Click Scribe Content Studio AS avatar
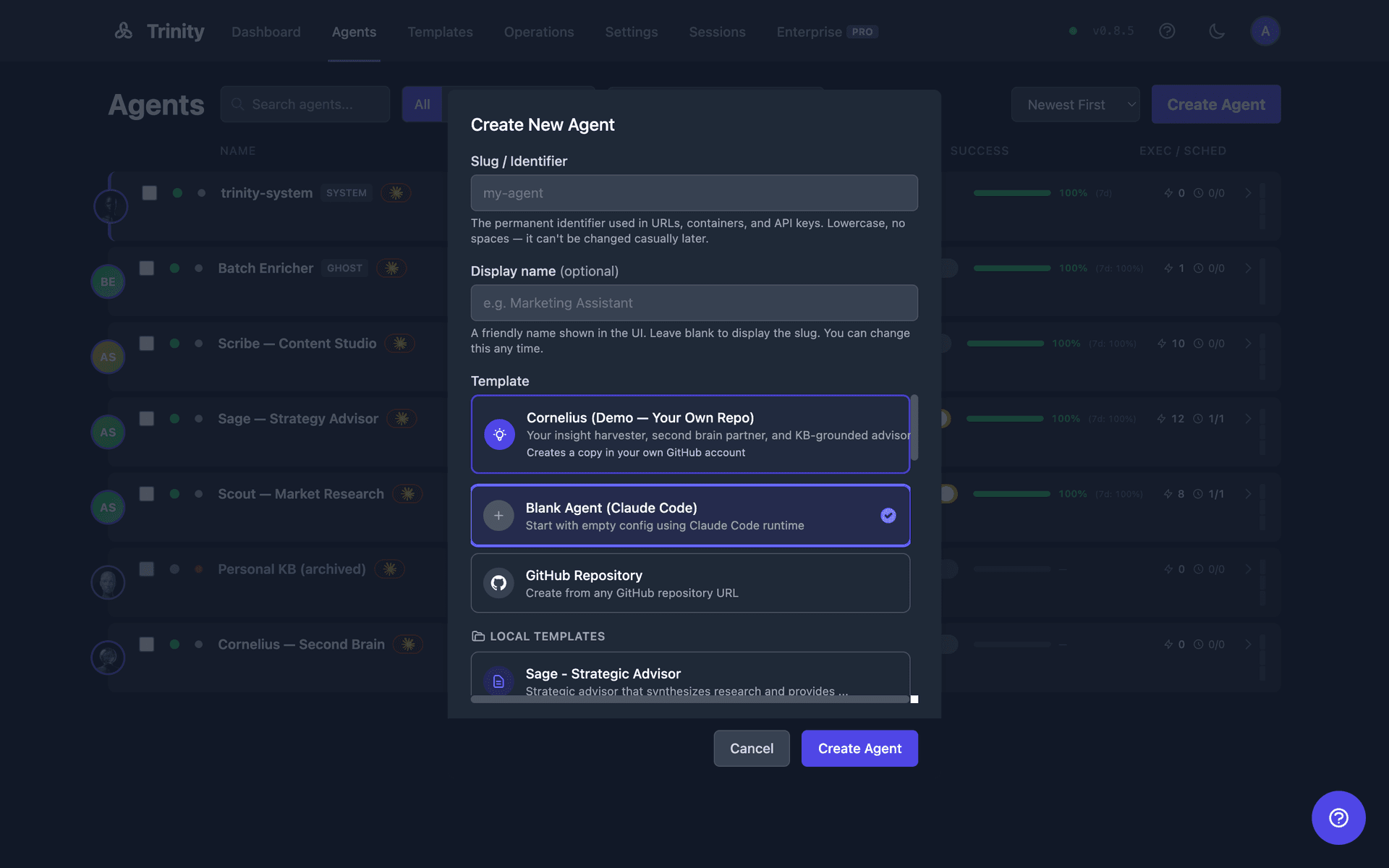Viewport: 1389px width, 868px height. tap(108, 357)
